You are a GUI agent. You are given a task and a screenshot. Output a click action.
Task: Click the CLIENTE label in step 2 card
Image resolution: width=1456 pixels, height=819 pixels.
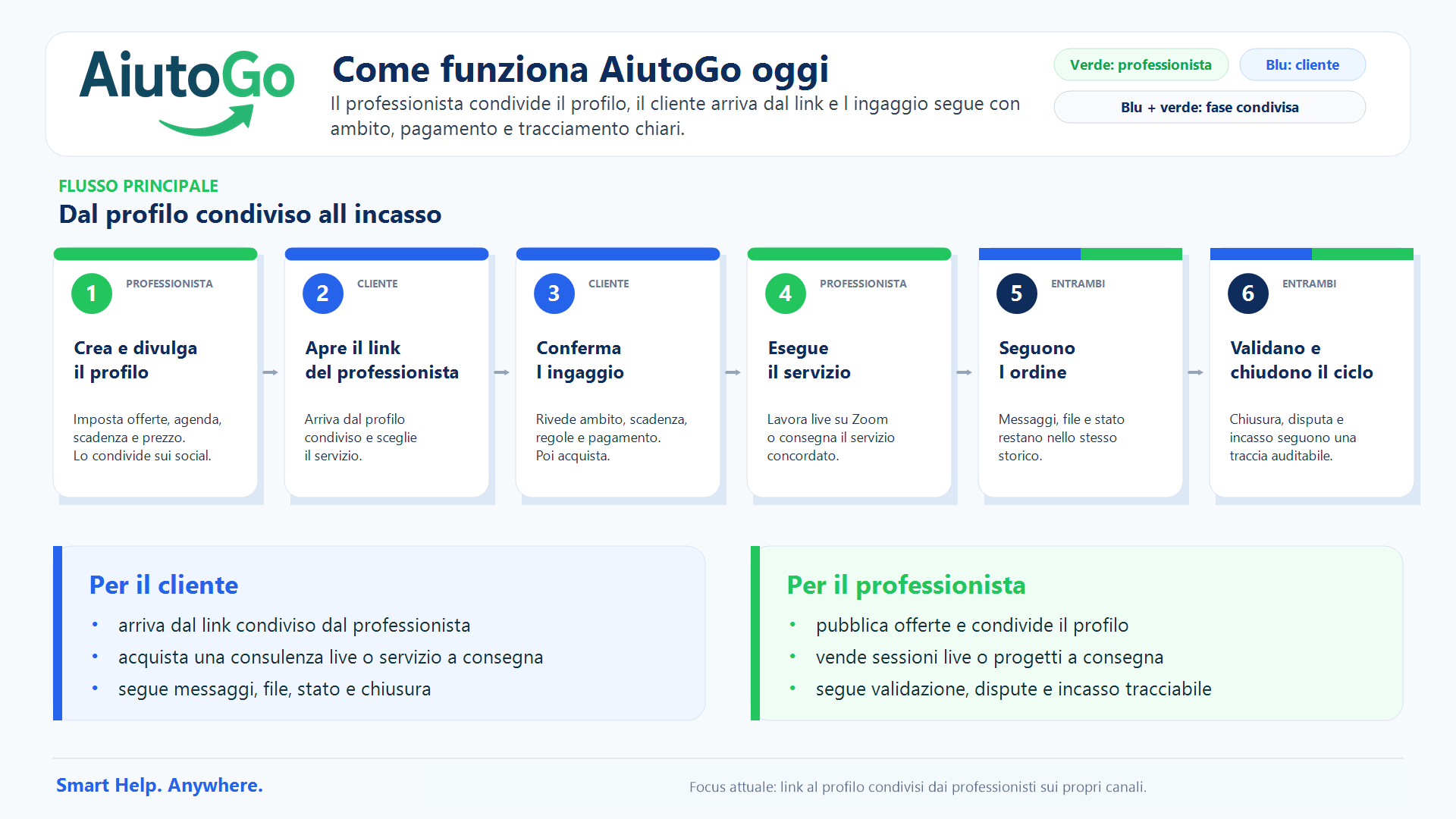click(x=378, y=284)
